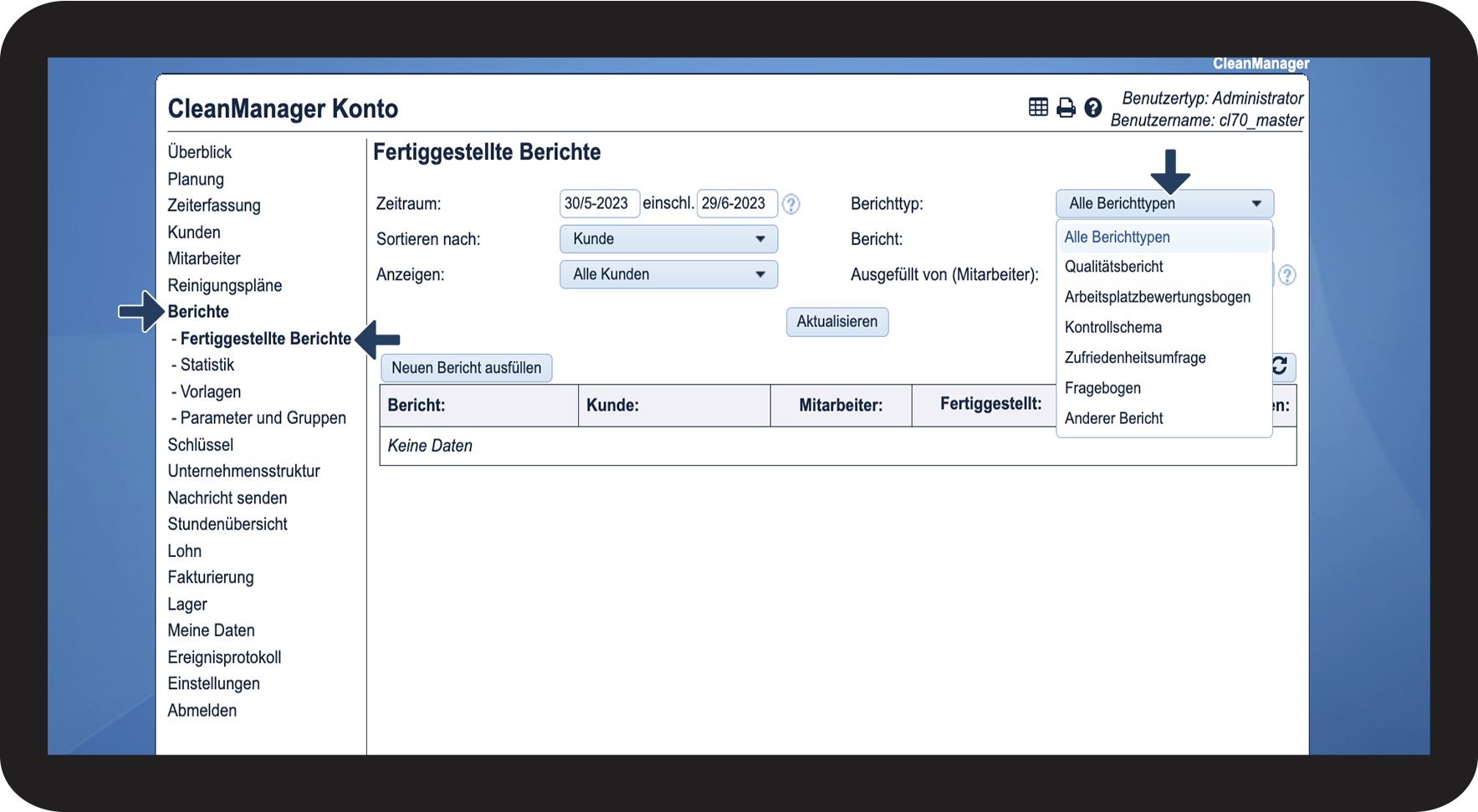Select 'Alle Berichttypen' from the dropdown list

[1163, 237]
